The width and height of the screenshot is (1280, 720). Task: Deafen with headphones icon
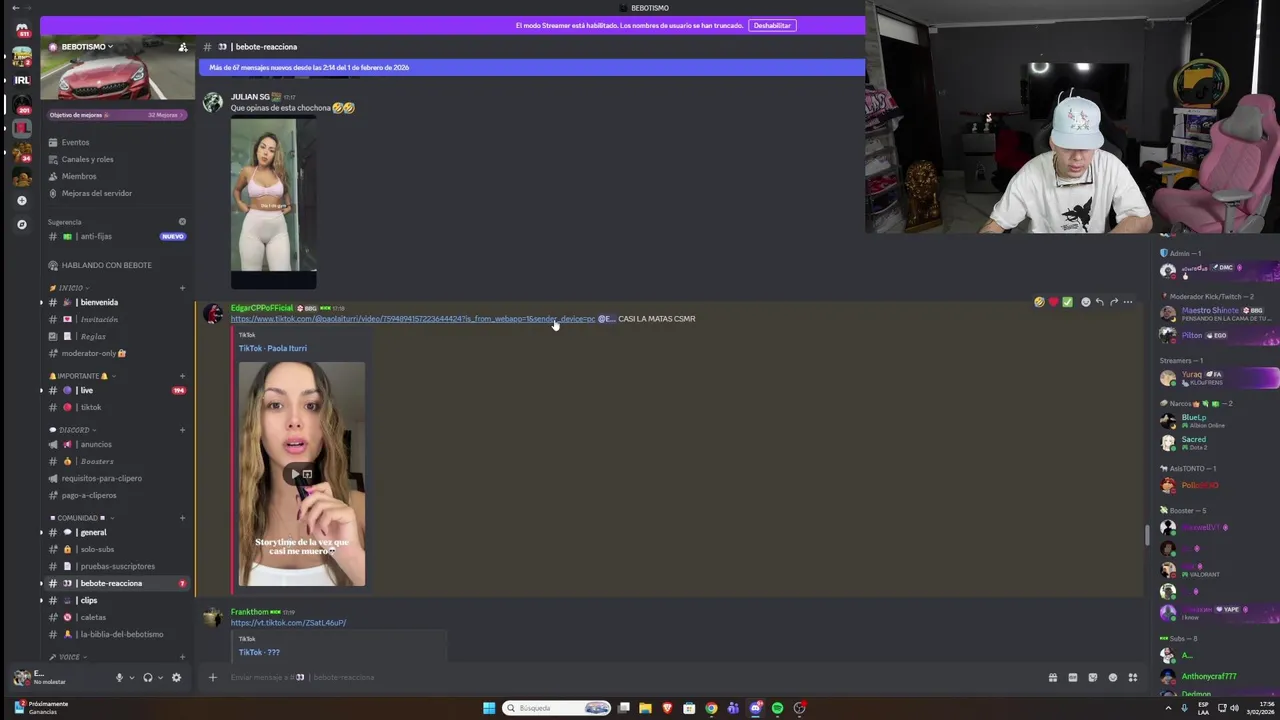[x=147, y=677]
